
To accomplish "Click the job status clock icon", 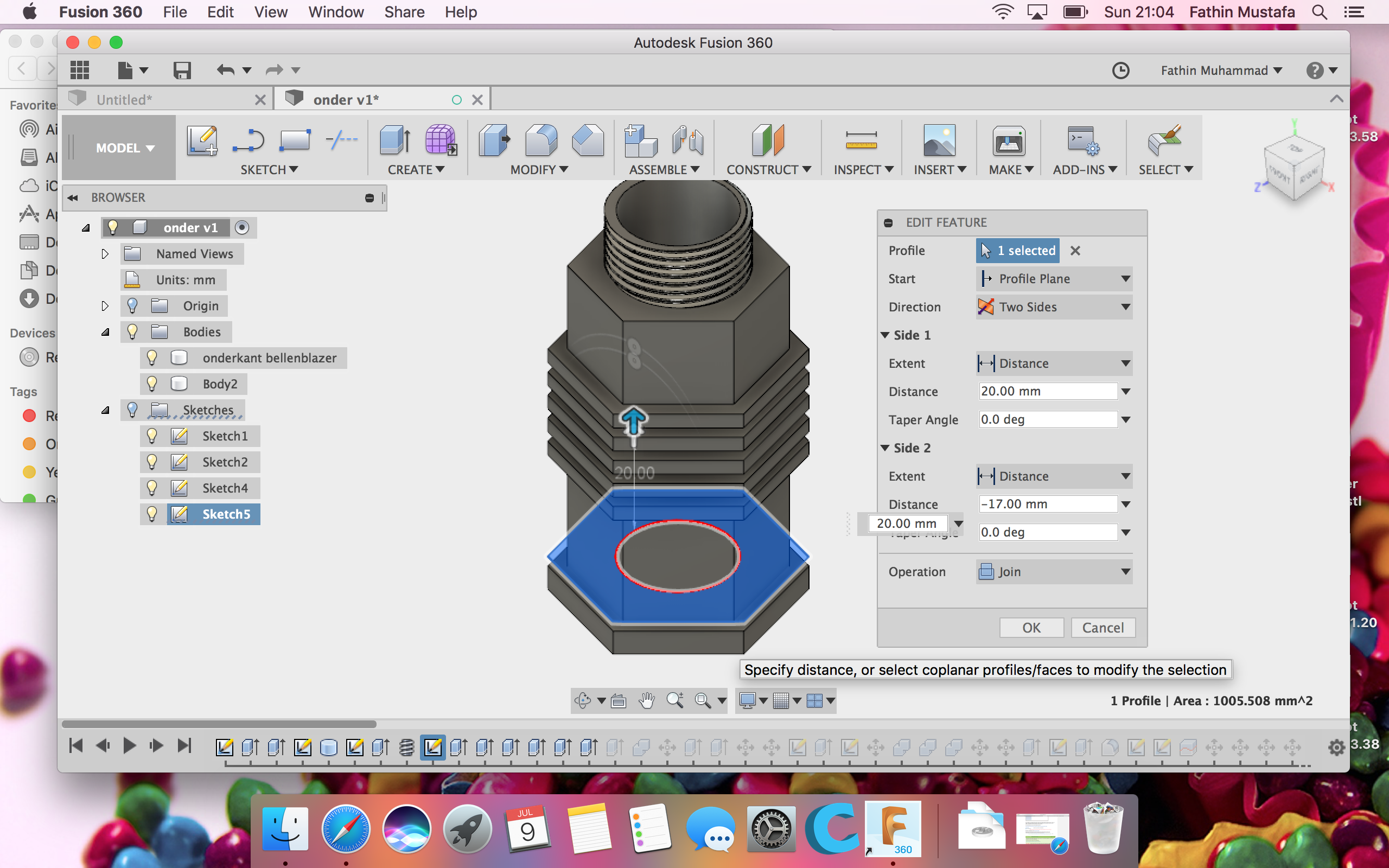I will (1120, 71).
